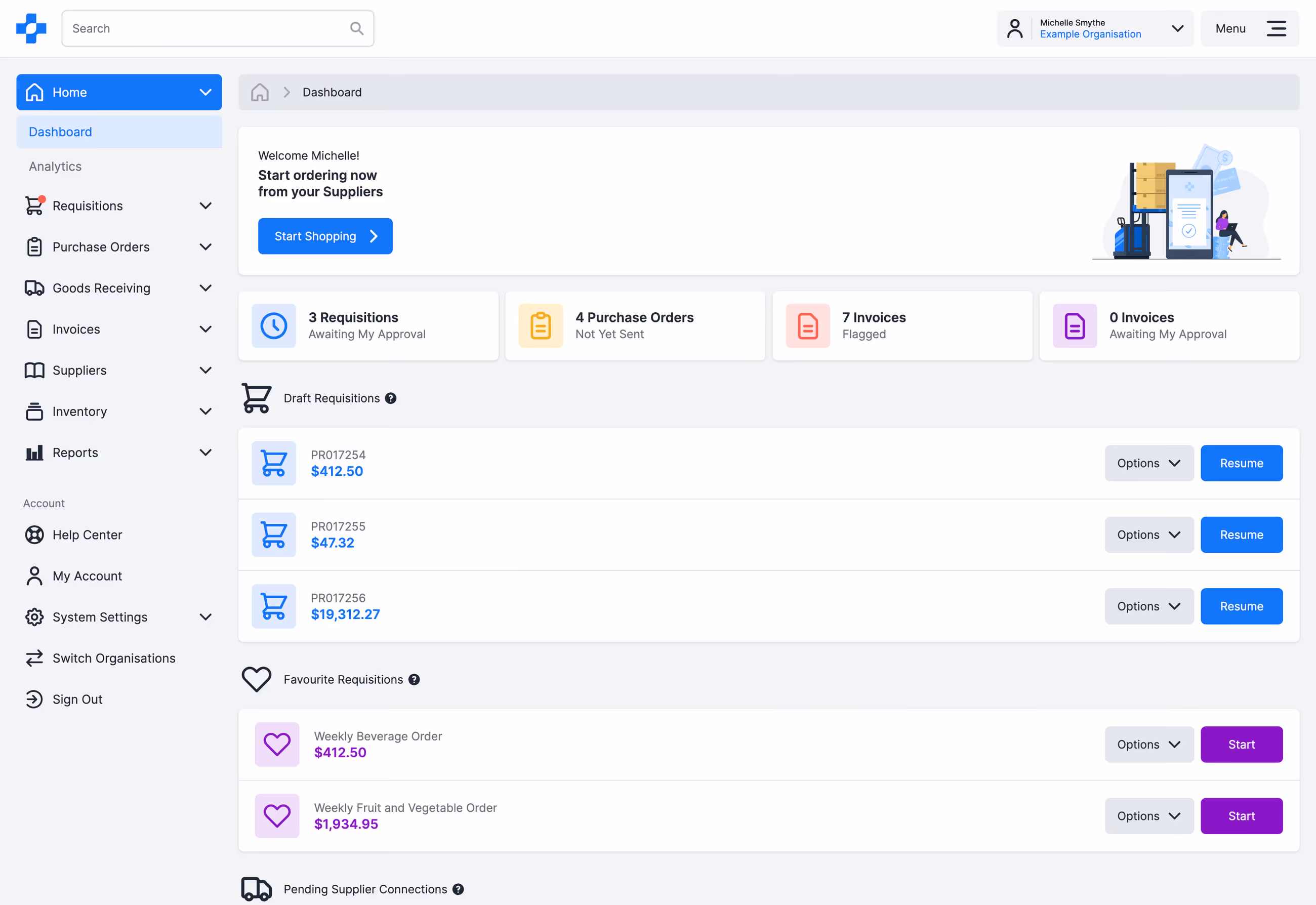Click the Suppliers book icon
This screenshot has height=905, width=1316.
[34, 371]
